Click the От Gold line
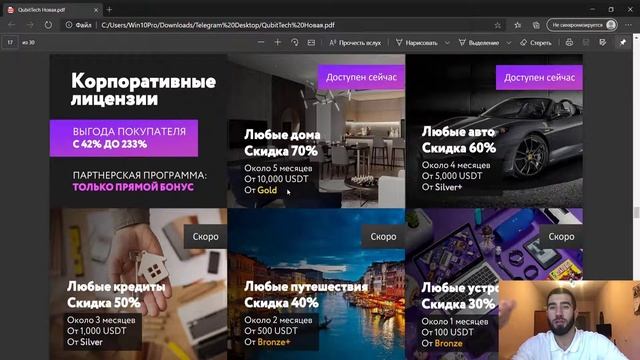This screenshot has height=360, width=640. [x=260, y=190]
